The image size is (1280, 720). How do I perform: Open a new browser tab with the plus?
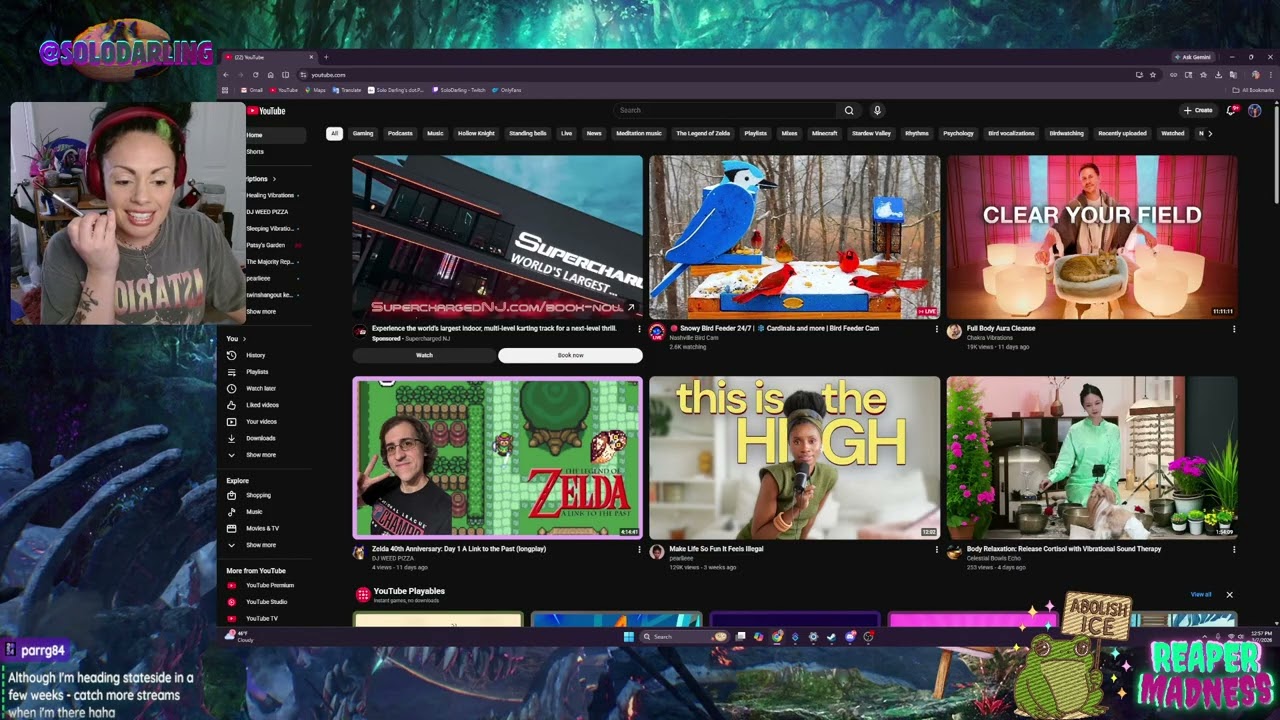click(x=326, y=57)
